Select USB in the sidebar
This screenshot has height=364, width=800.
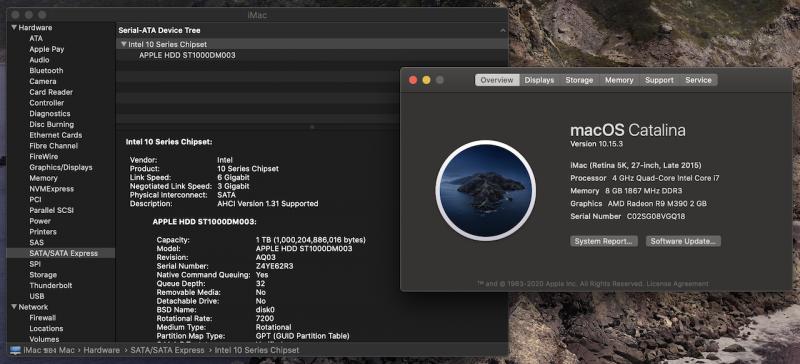pyautogui.click(x=37, y=296)
